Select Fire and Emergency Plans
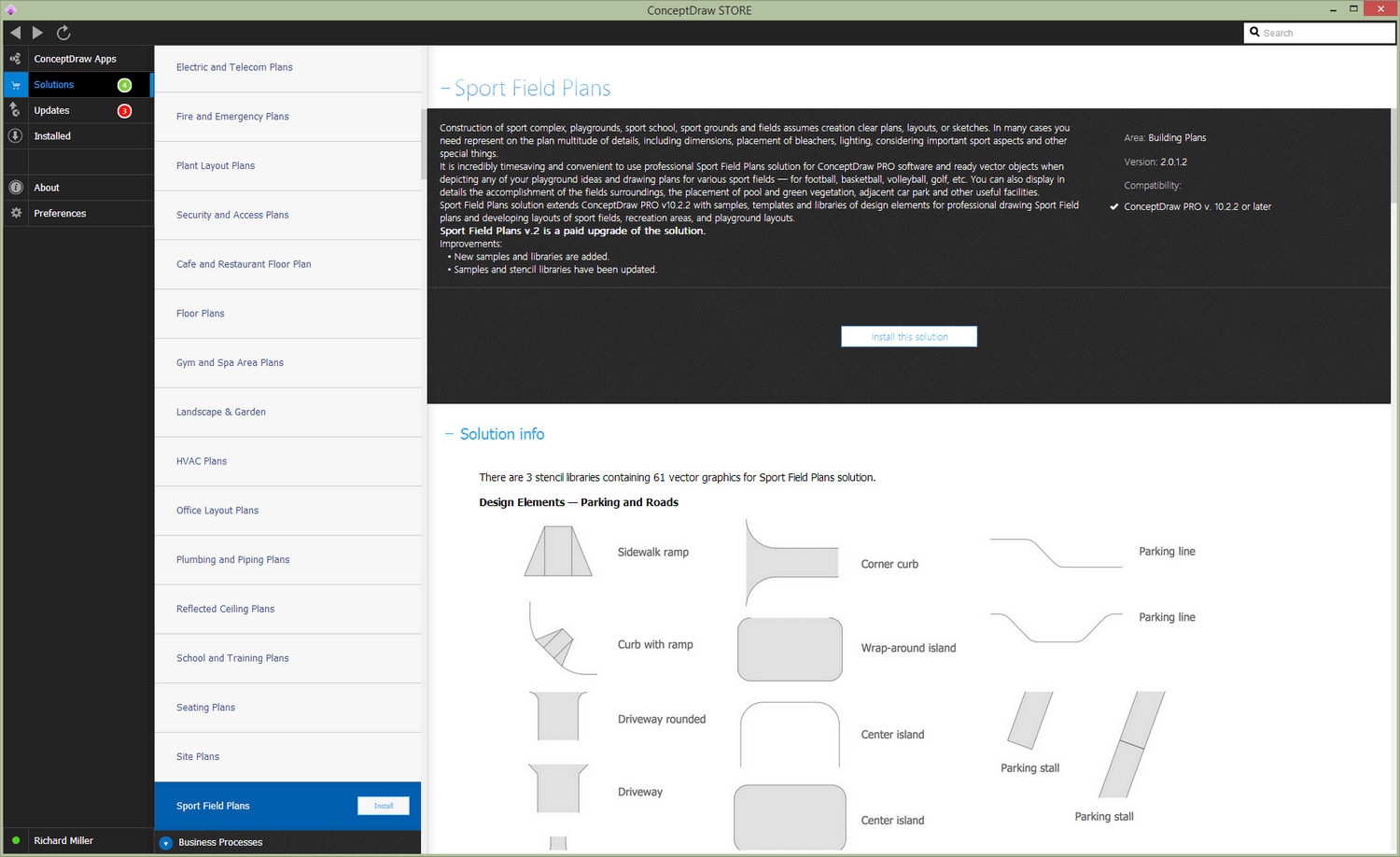Viewport: 1400px width, 857px height. (287, 117)
